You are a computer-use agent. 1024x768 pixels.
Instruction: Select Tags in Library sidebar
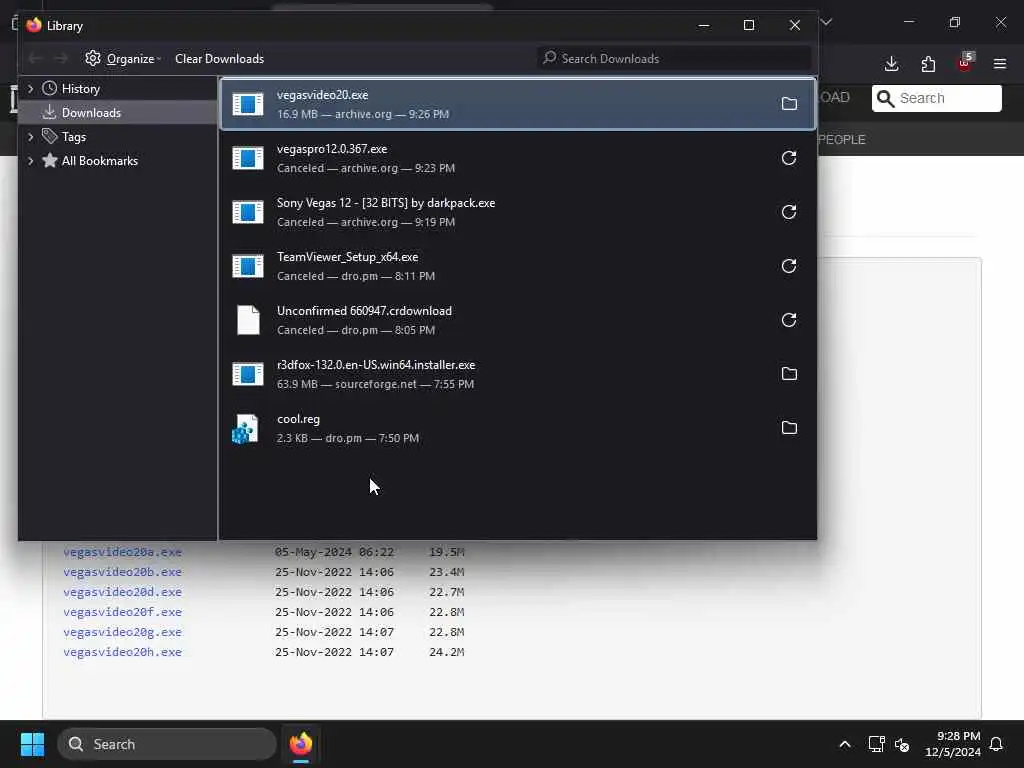click(x=118, y=136)
